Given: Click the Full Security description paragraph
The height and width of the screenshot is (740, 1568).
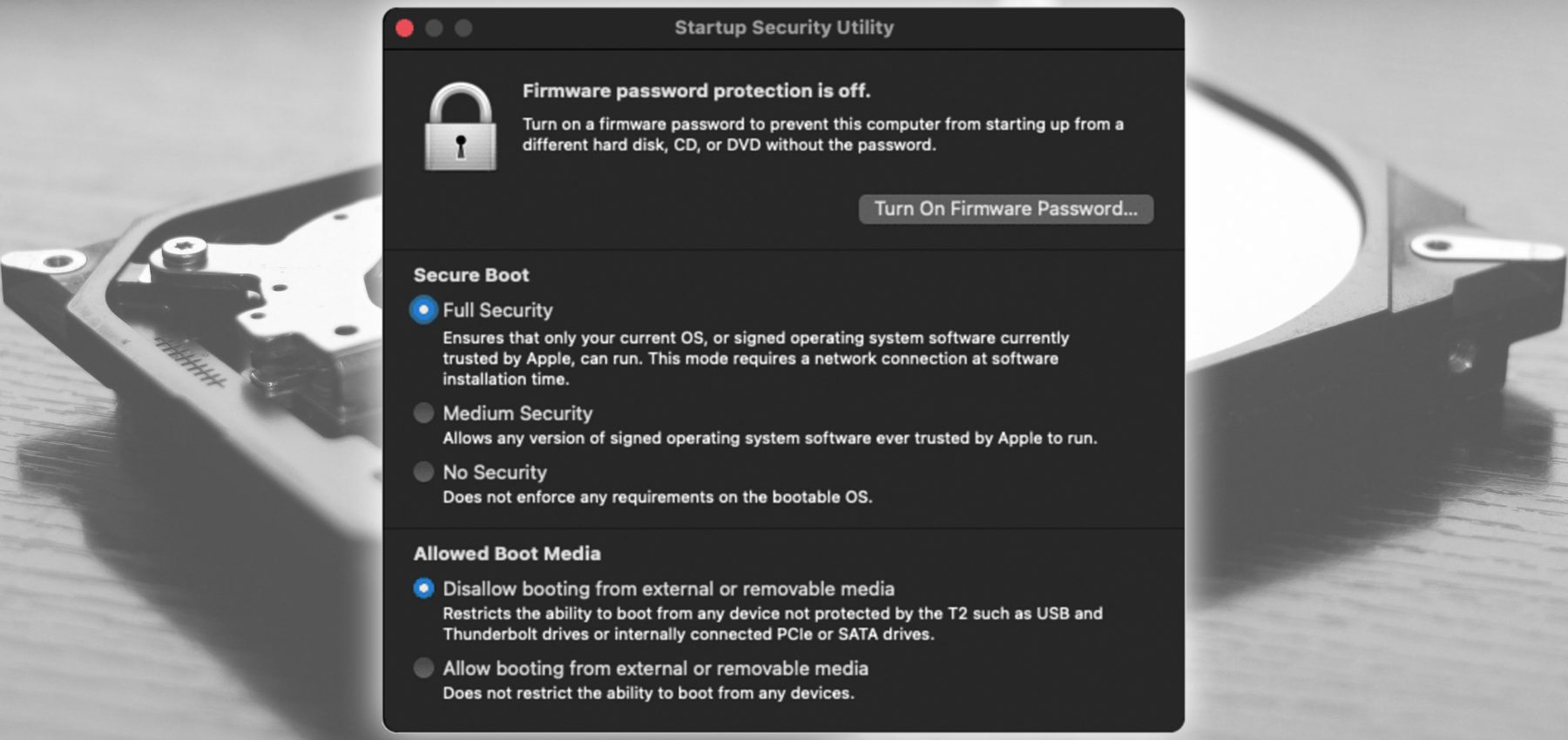Looking at the screenshot, I should pyautogui.click(x=754, y=358).
